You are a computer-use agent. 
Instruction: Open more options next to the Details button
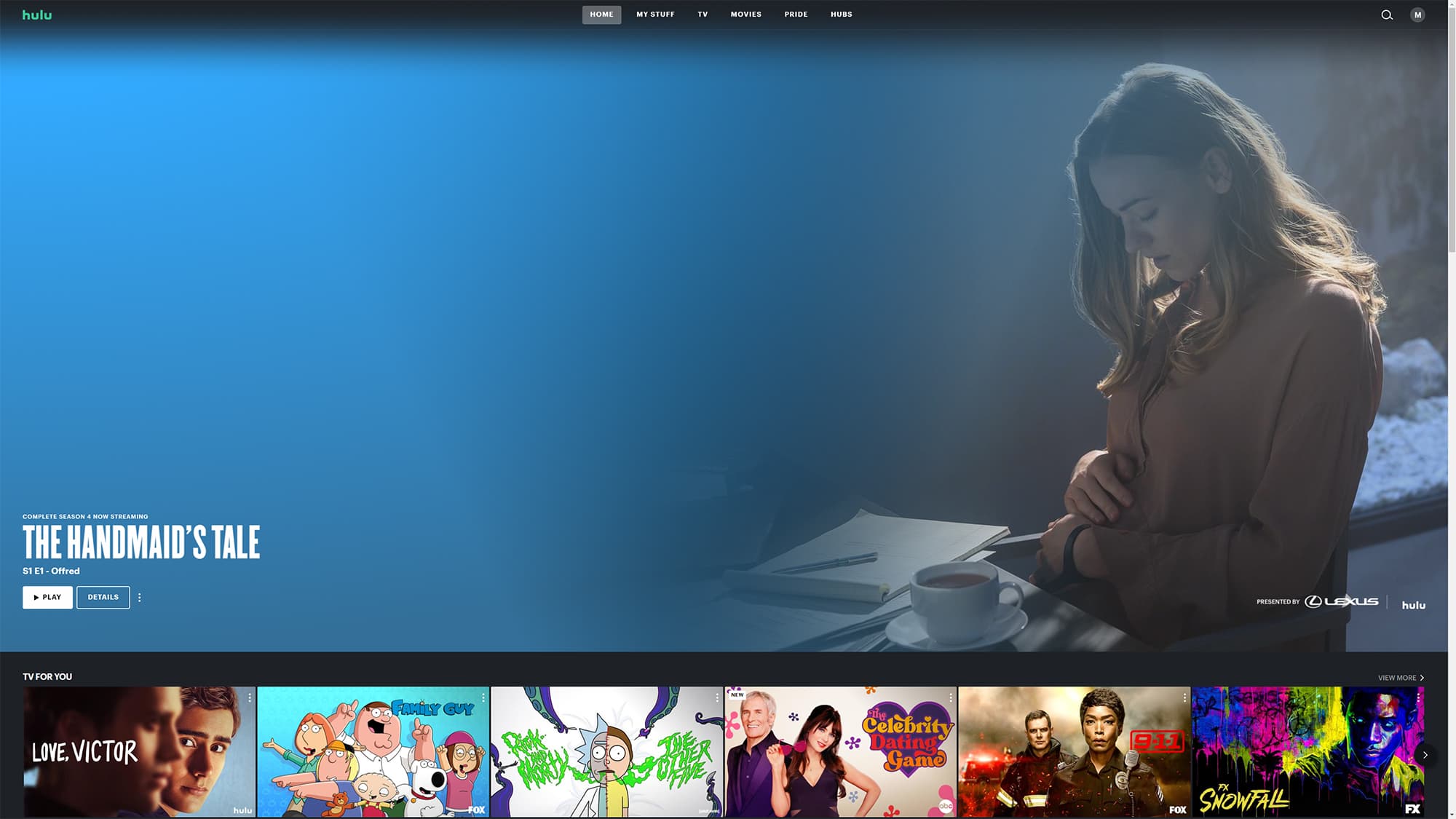coord(140,597)
